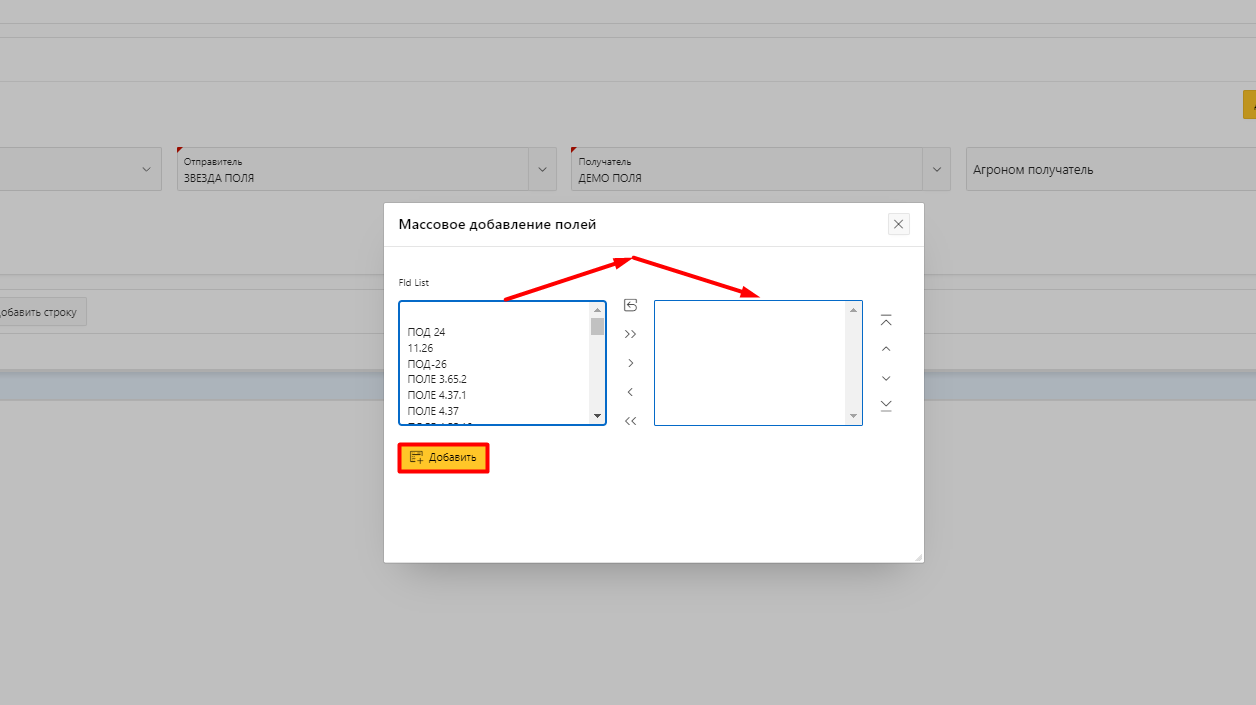This screenshot has width=1256, height=705.
Task: Close the Массовое добавление полей dialog
Action: click(898, 224)
